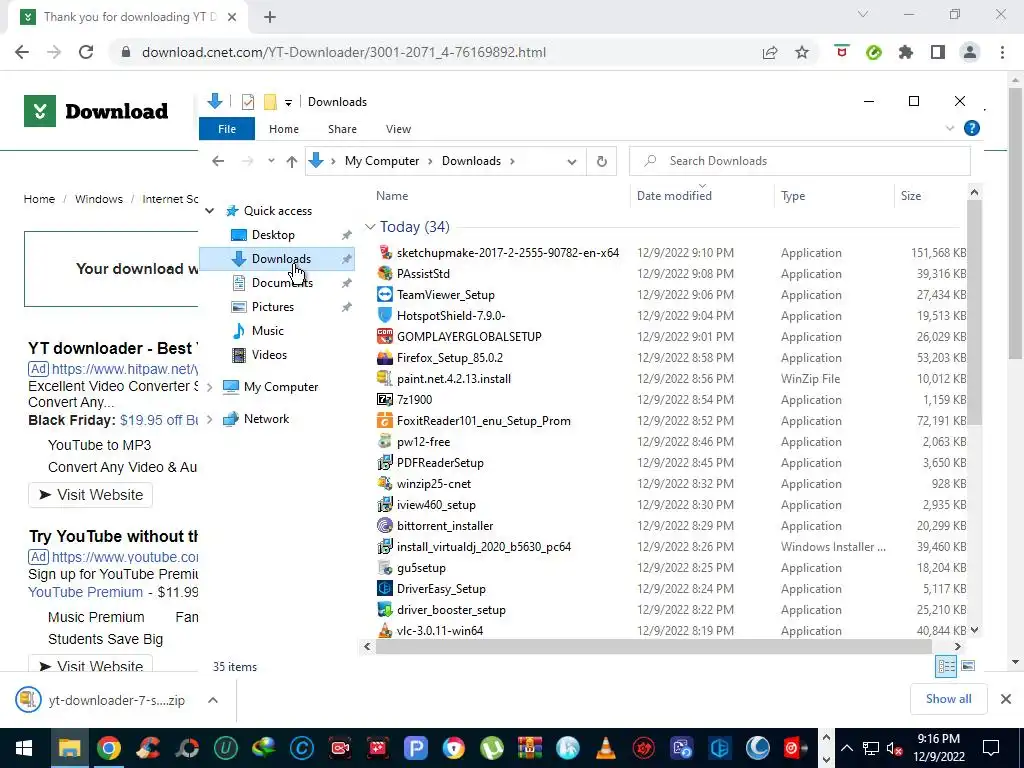This screenshot has width=1024, height=768.
Task: Collapse the Quick access tree node
Action: 210,211
